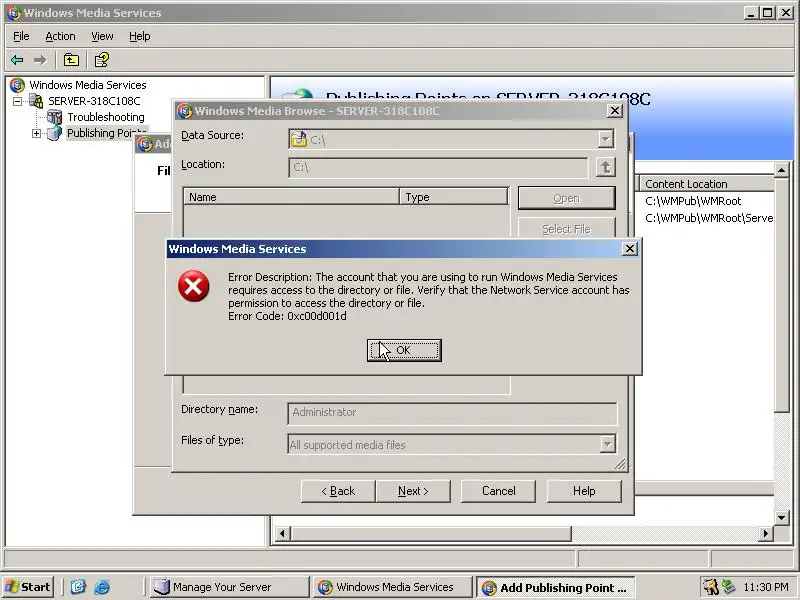This screenshot has height=600, width=800.
Task: Click the red error icon
Action: [193, 286]
